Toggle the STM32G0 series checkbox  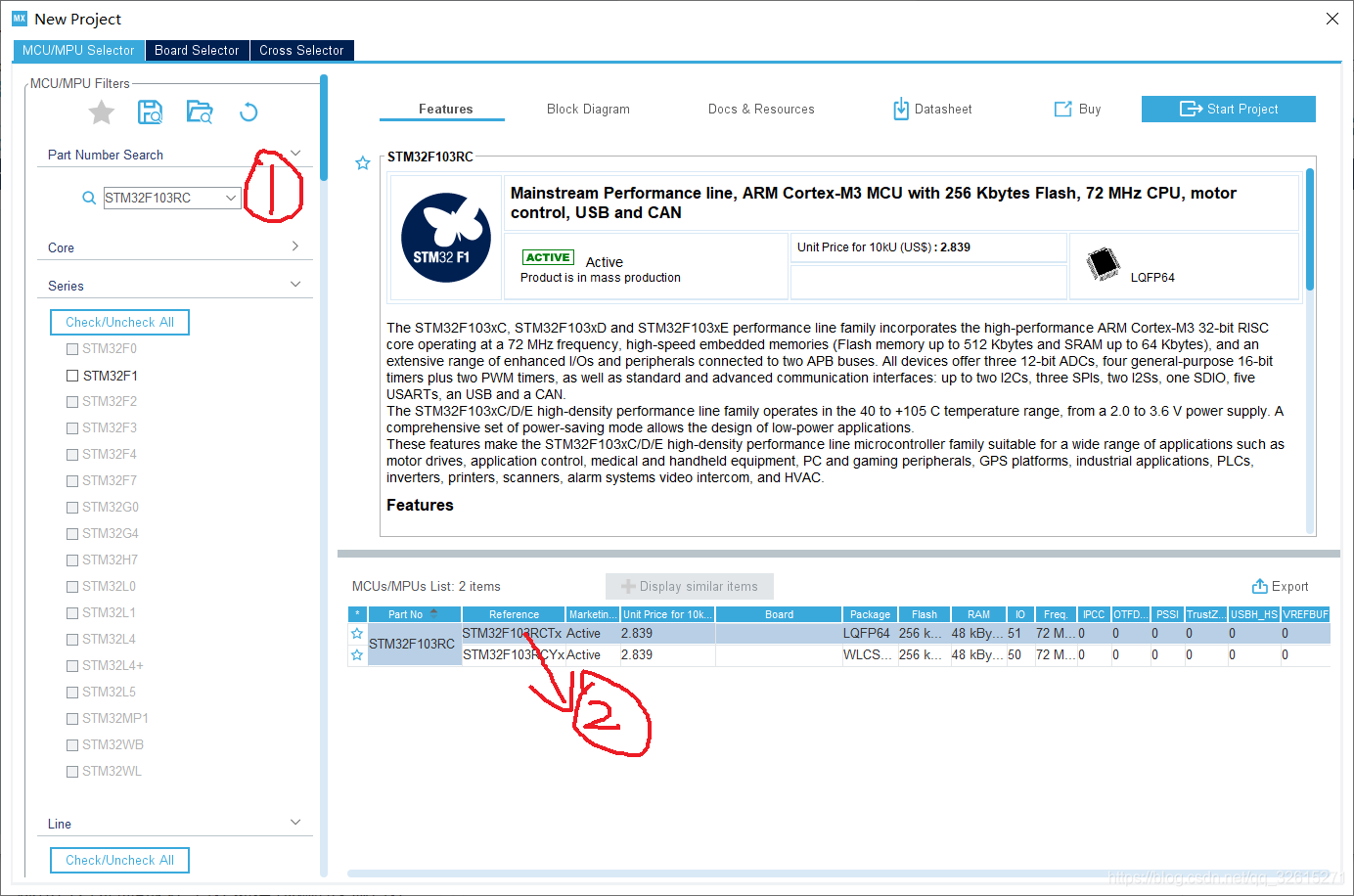click(x=72, y=508)
